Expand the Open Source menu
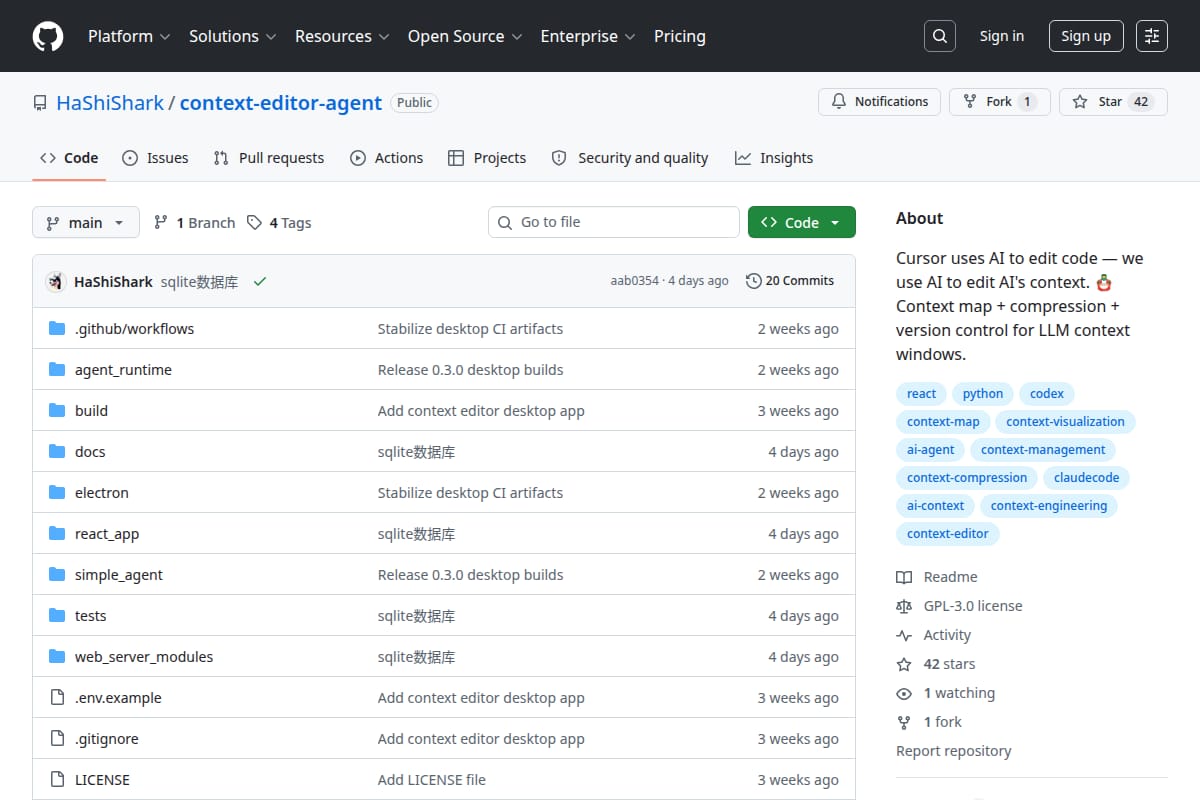 pos(464,36)
